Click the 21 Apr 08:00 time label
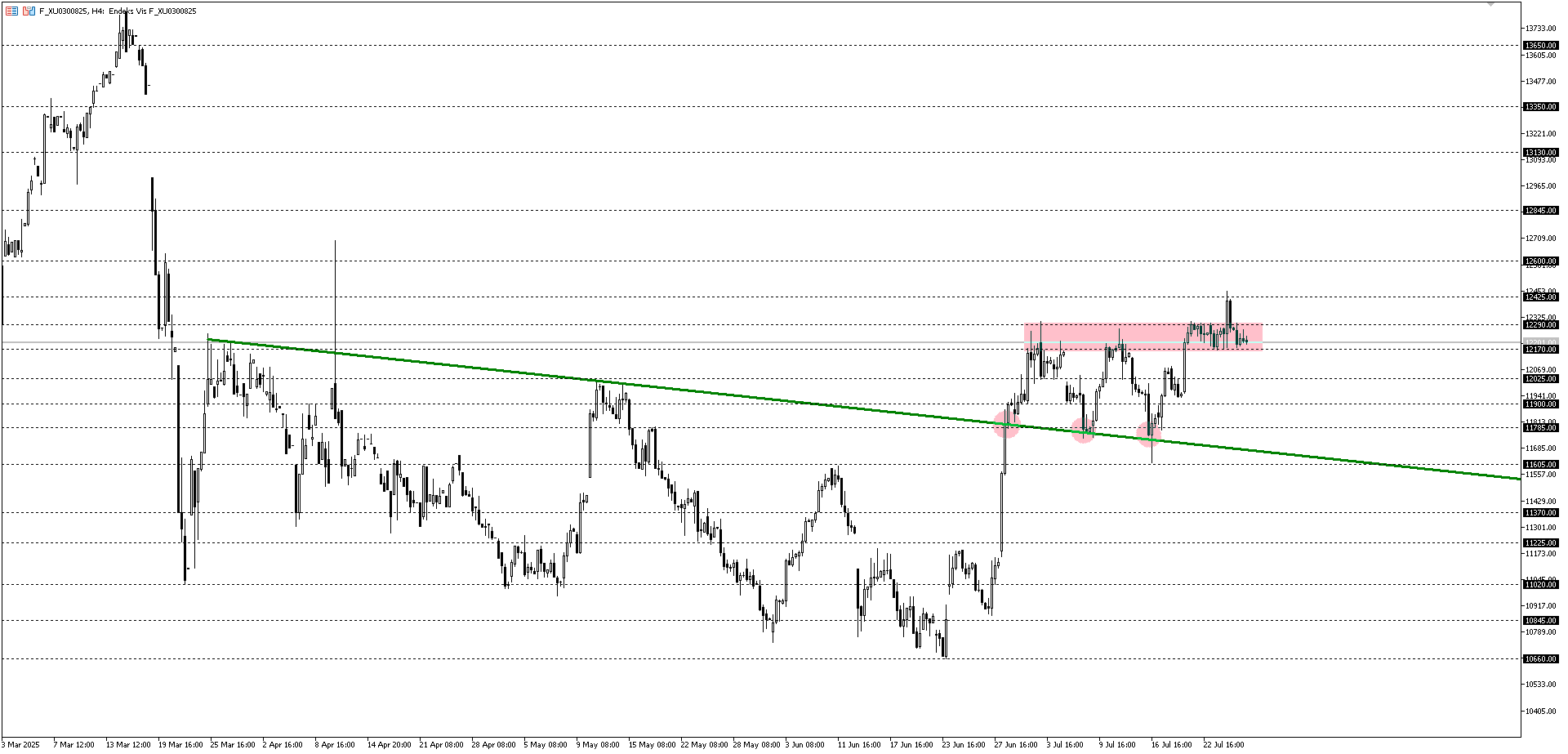This screenshot has height=754, width=1568. pyautogui.click(x=441, y=745)
